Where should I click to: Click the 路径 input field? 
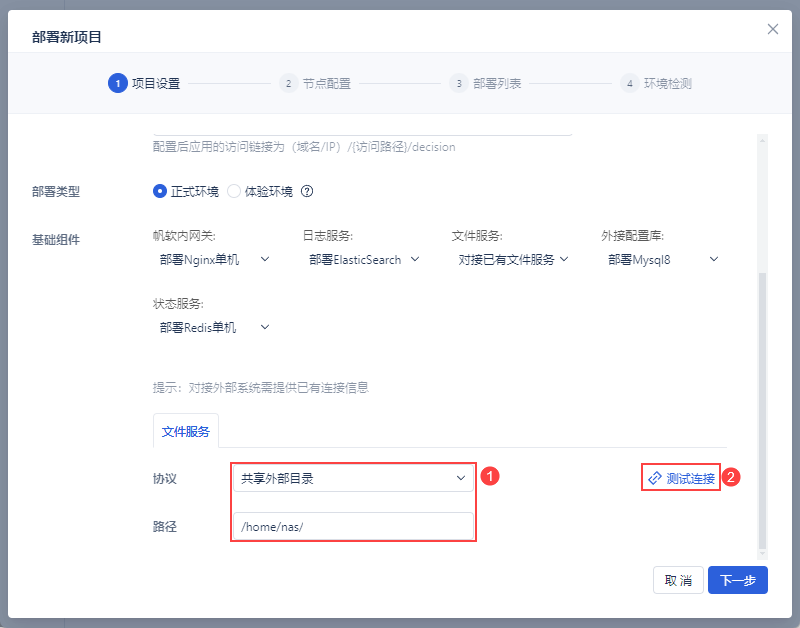coord(353,526)
